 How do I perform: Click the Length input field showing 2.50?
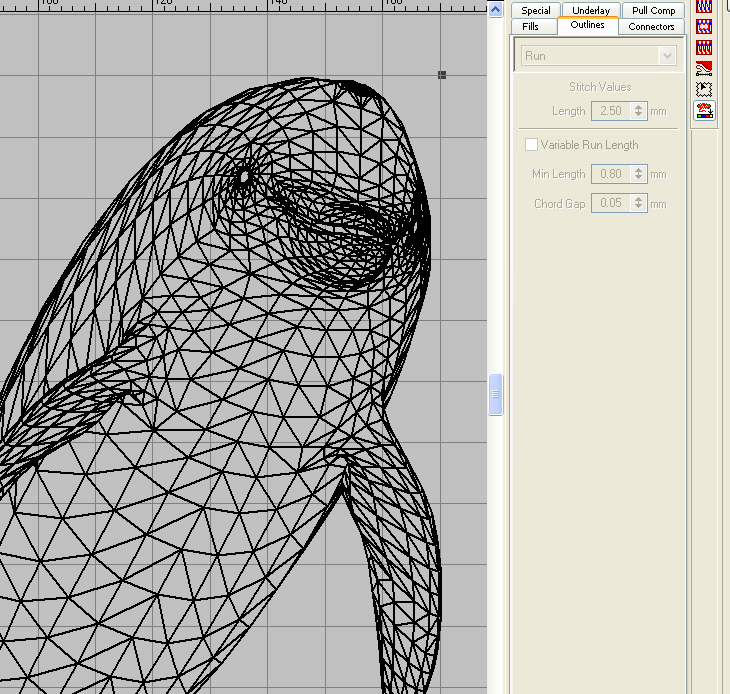(610, 111)
